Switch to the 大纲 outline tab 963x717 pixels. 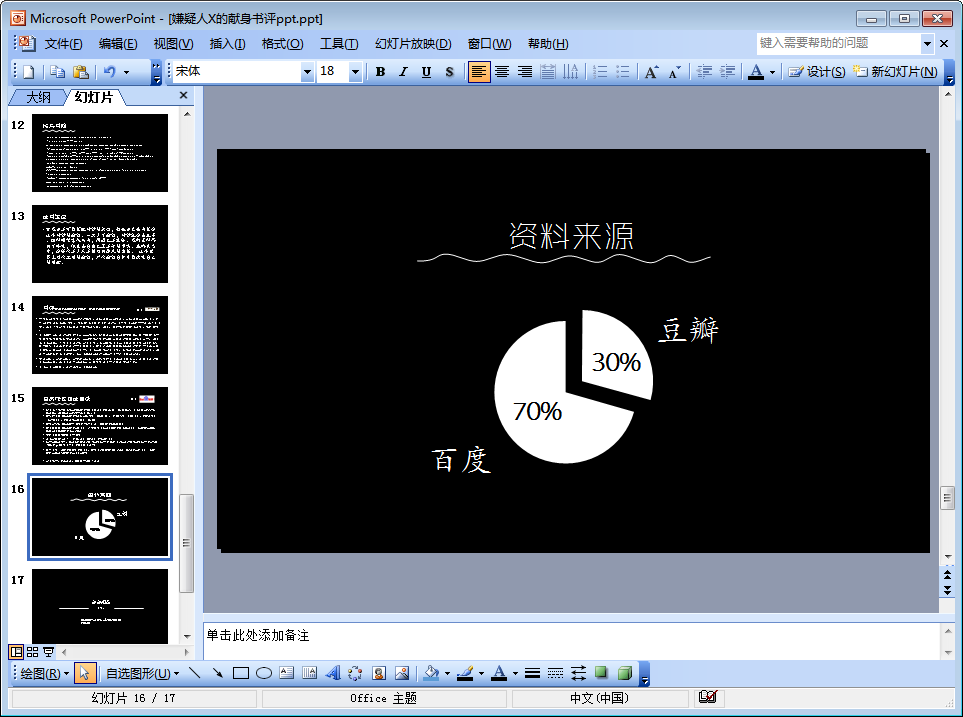coord(38,97)
